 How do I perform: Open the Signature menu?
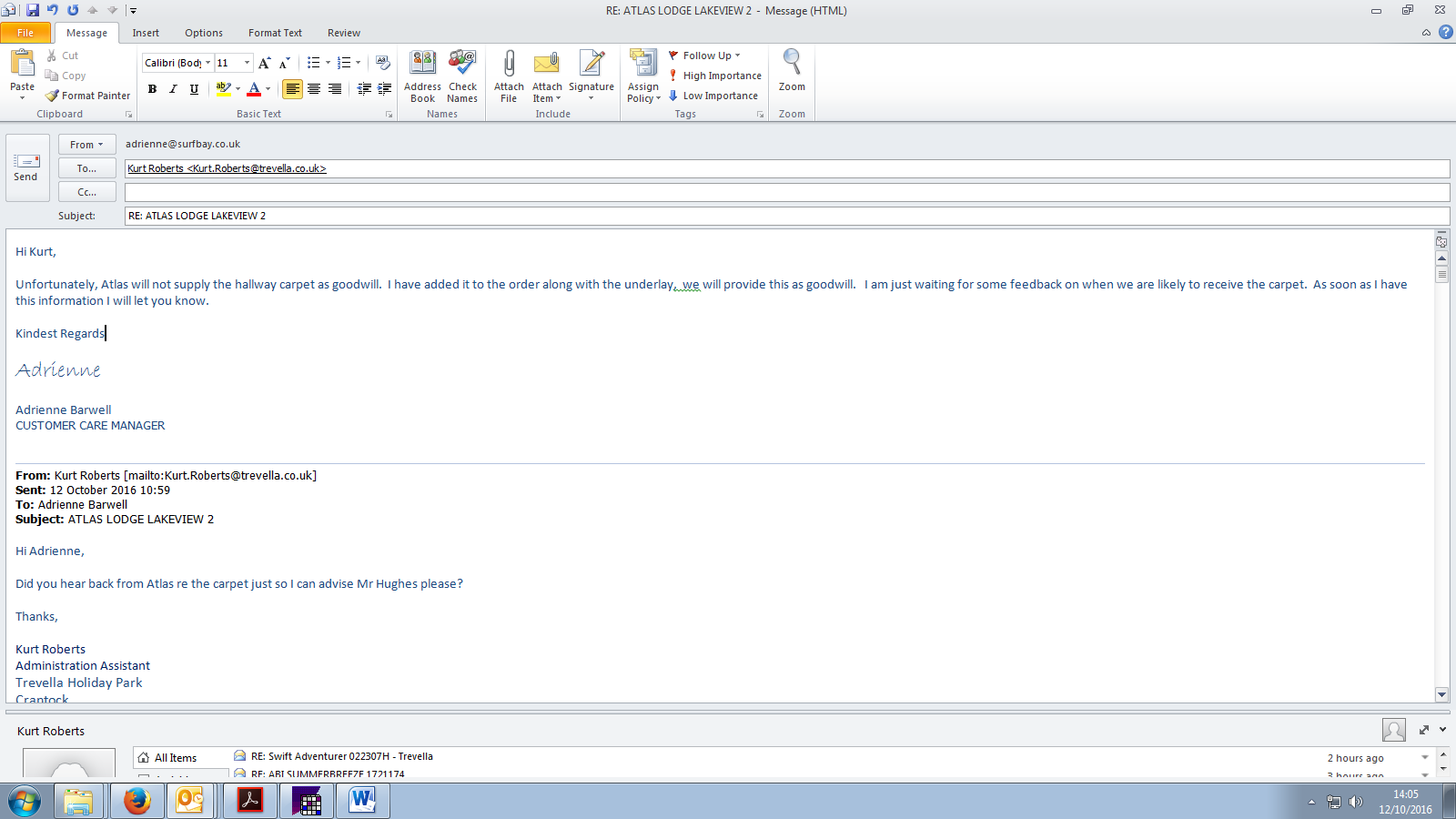591,76
